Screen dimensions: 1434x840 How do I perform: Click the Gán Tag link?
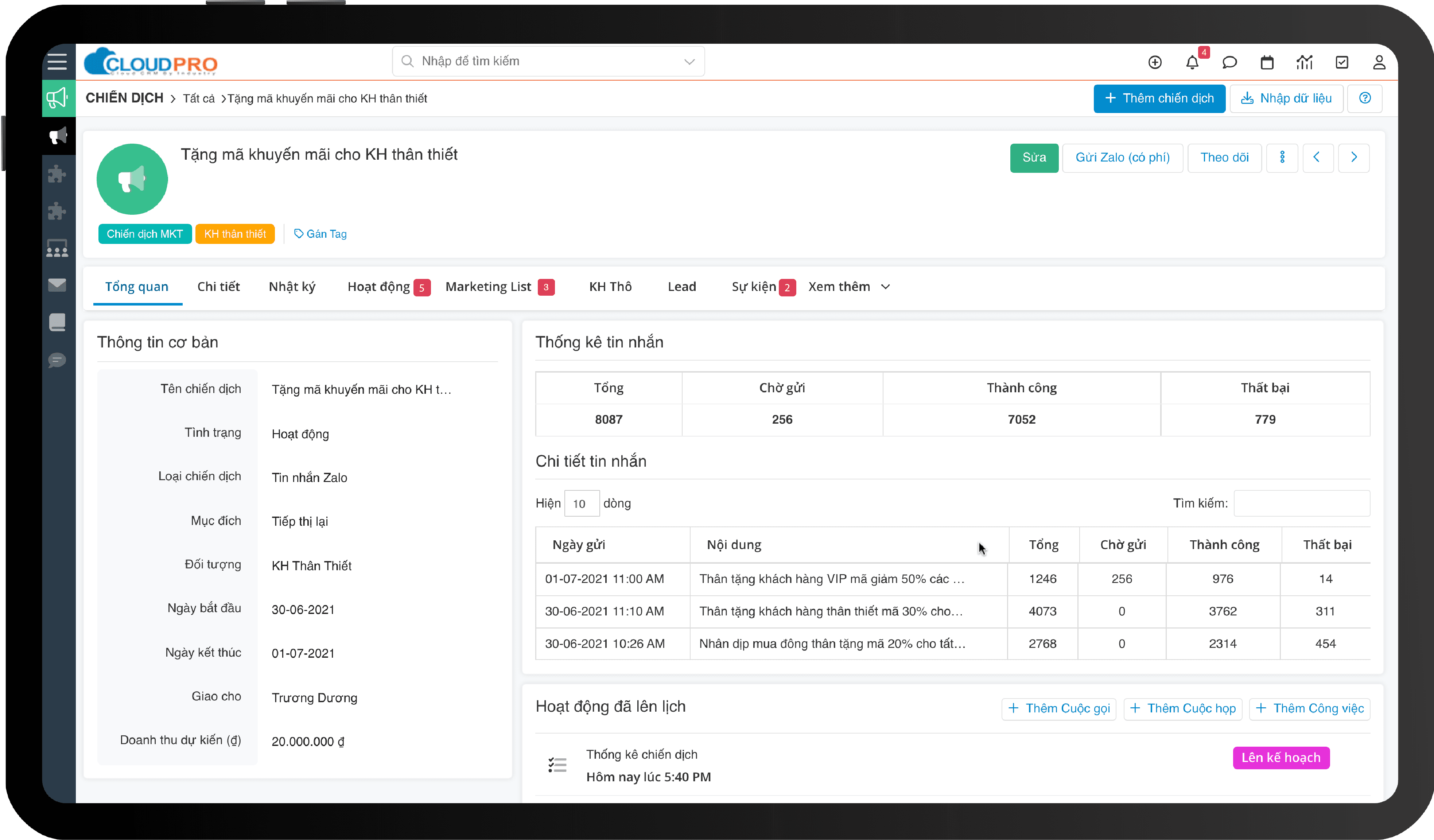click(320, 234)
